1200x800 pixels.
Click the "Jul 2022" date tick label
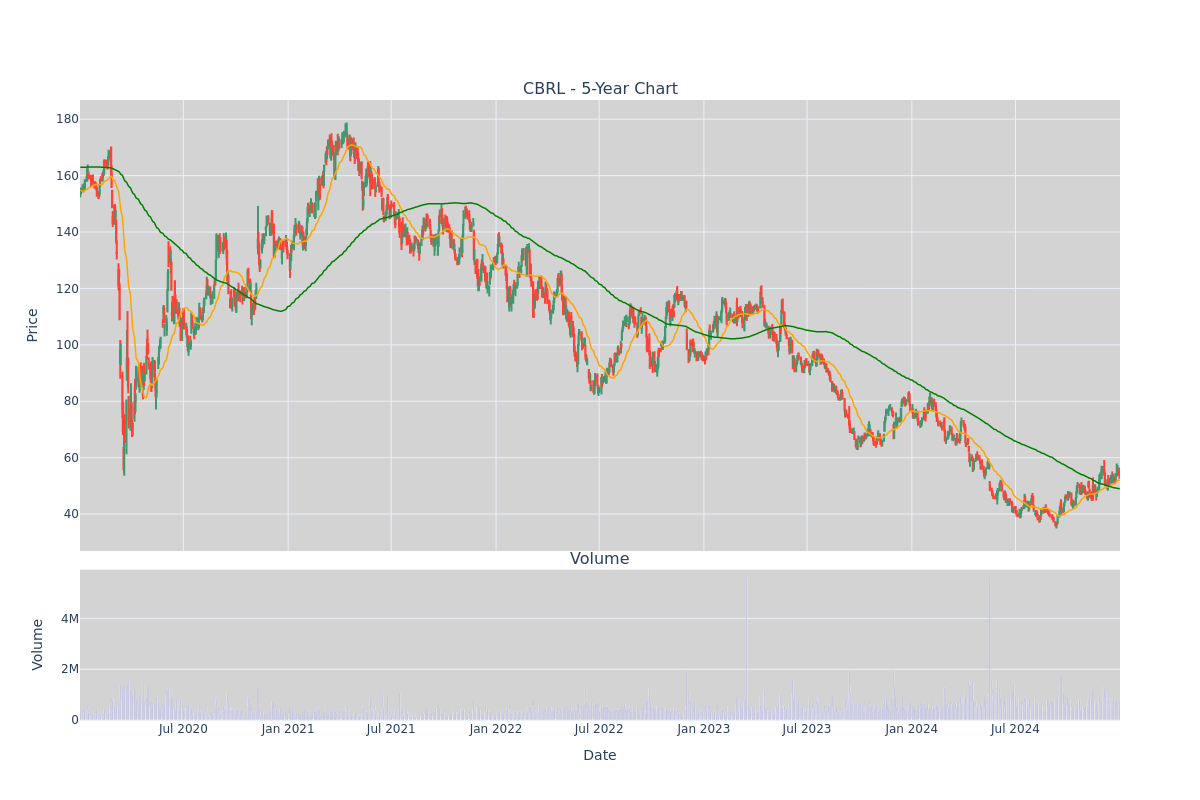click(x=599, y=729)
